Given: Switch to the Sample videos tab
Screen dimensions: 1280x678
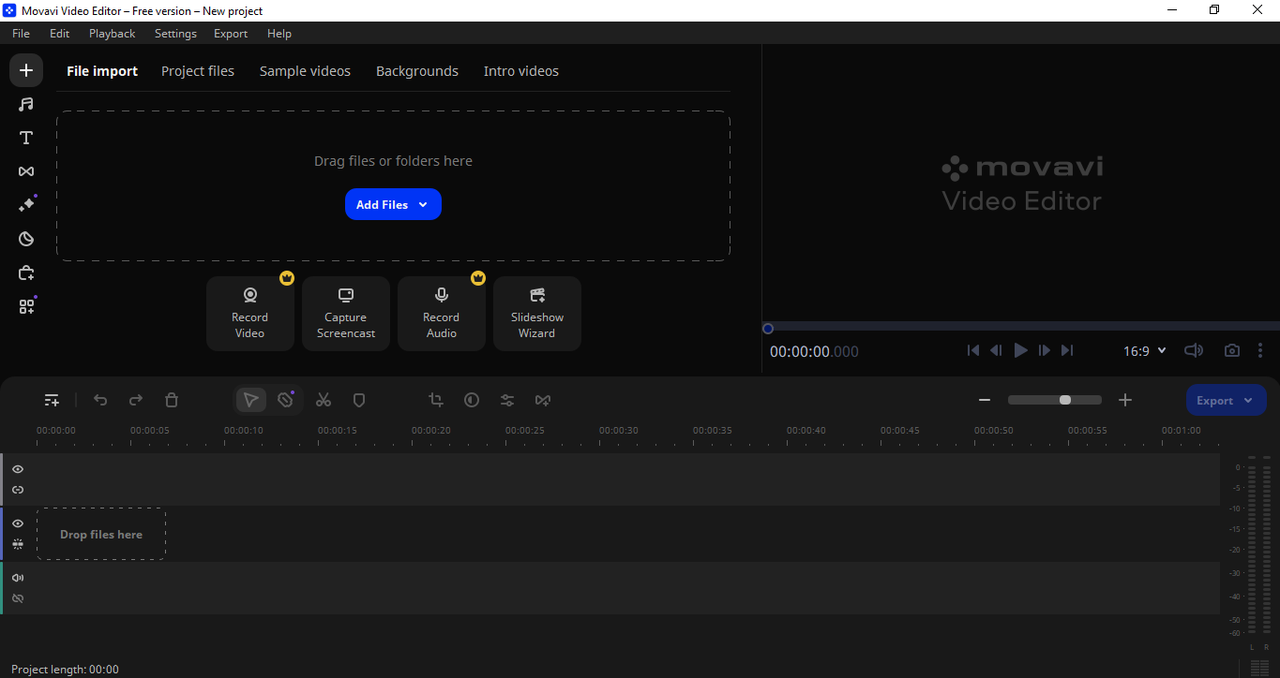Looking at the screenshot, I should [305, 71].
